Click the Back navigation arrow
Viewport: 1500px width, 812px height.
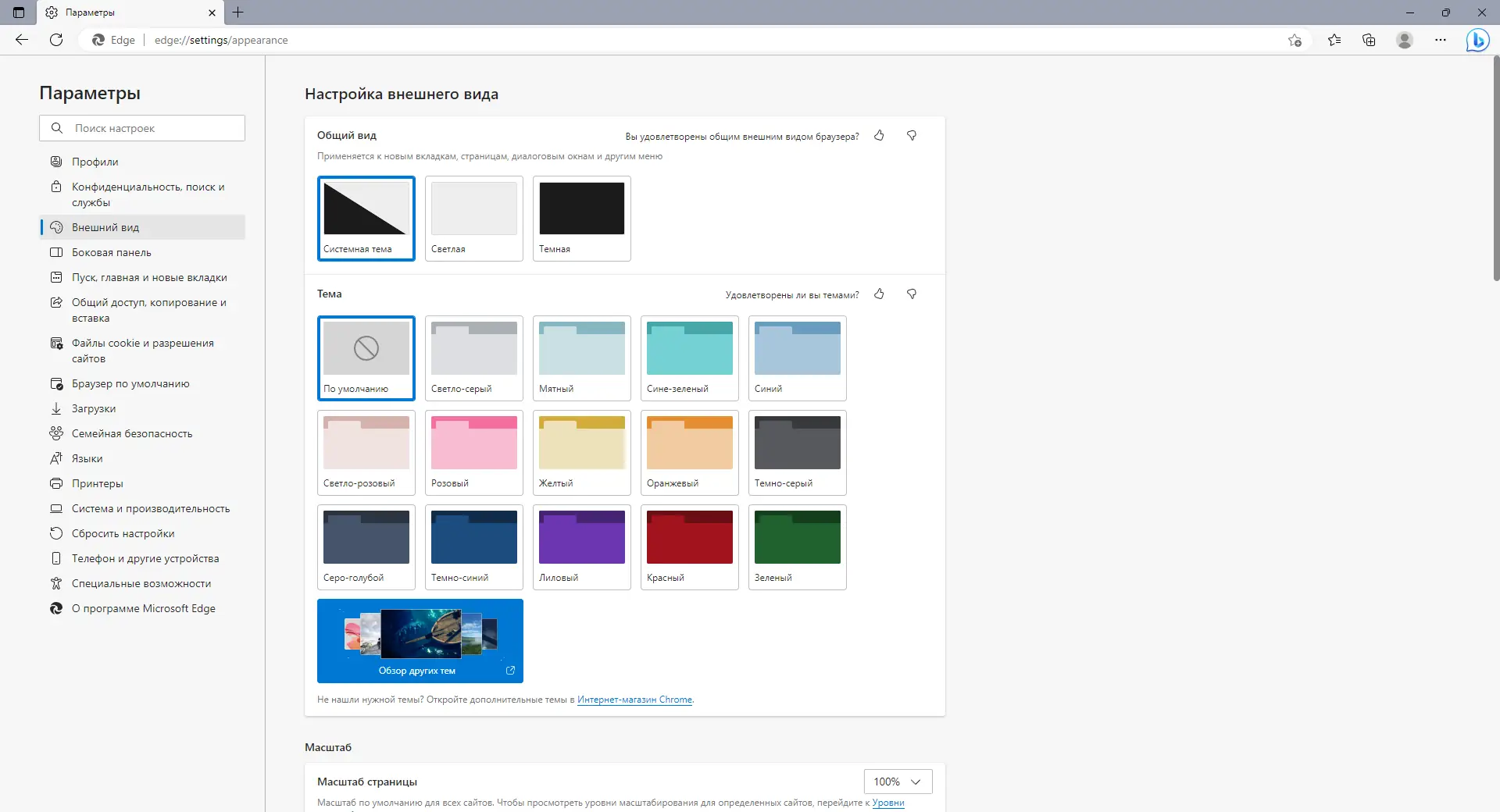click(21, 40)
